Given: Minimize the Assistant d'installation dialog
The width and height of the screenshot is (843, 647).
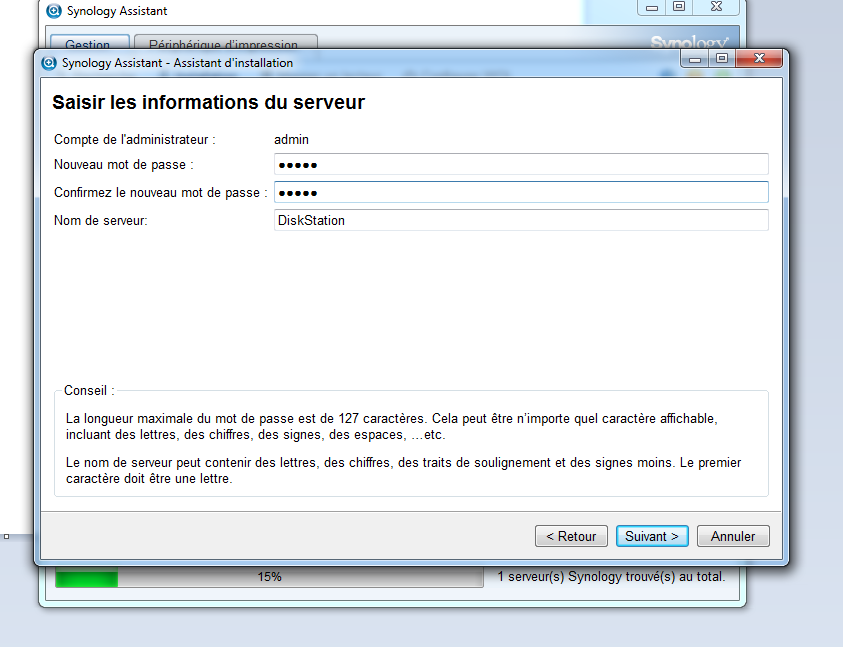Looking at the screenshot, I should (695, 59).
